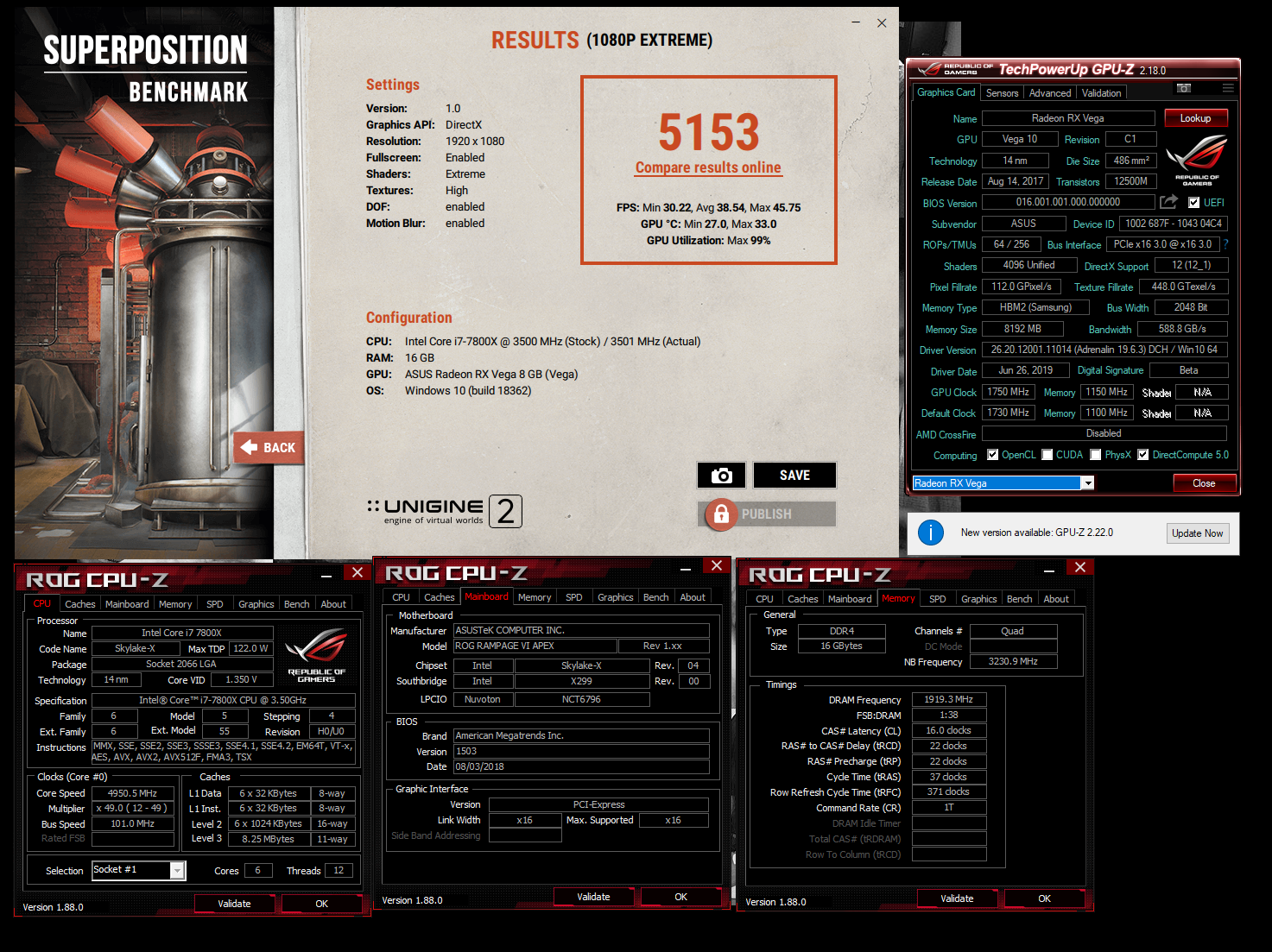Click Validate in the CPU tab window
Viewport: 1272px width, 952px height.
pos(234,904)
